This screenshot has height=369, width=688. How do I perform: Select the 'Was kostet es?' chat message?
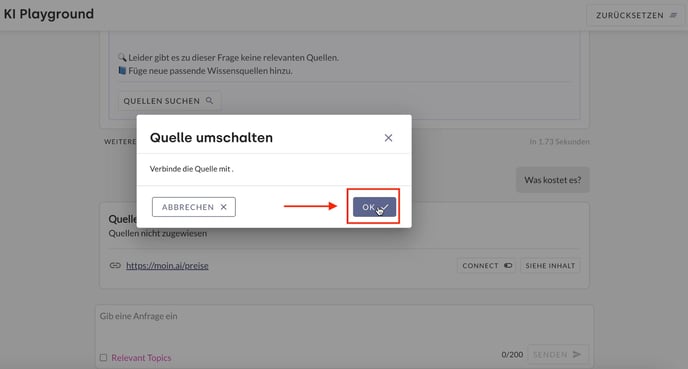click(552, 180)
